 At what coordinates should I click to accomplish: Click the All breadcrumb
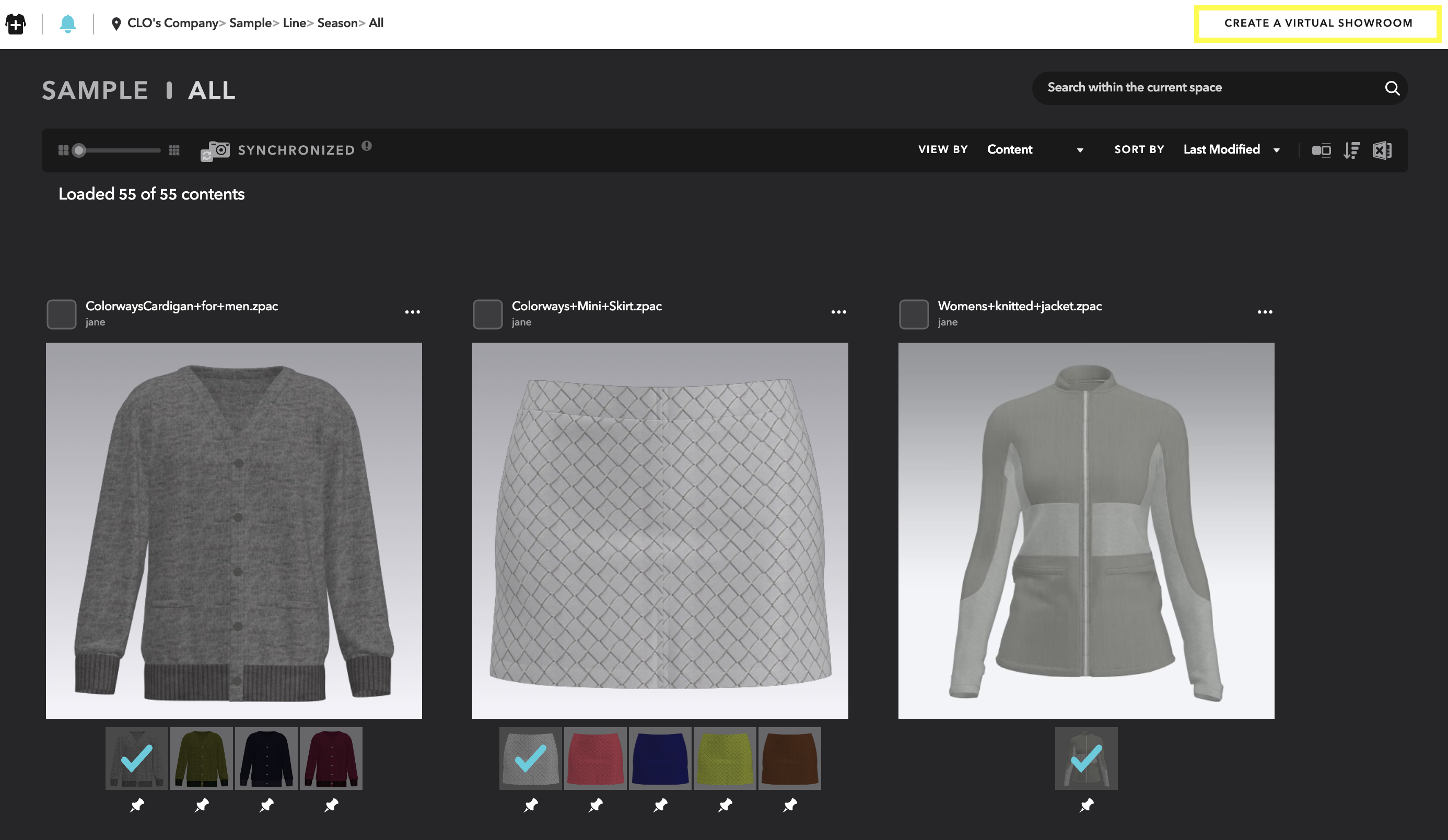point(376,23)
